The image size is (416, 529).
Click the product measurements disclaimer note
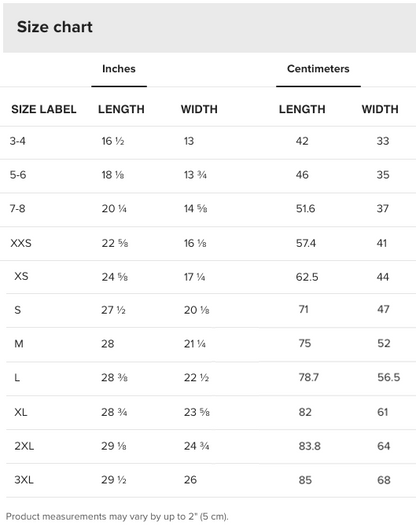point(117,517)
